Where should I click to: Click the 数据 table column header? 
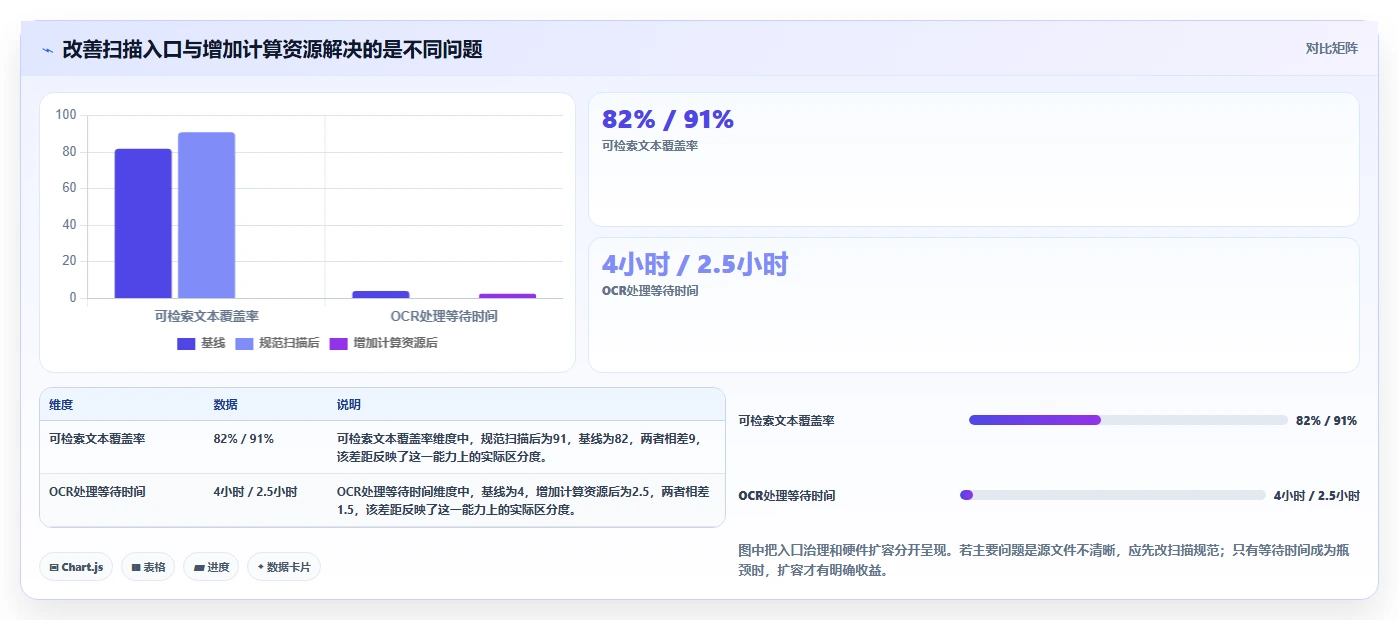226,405
